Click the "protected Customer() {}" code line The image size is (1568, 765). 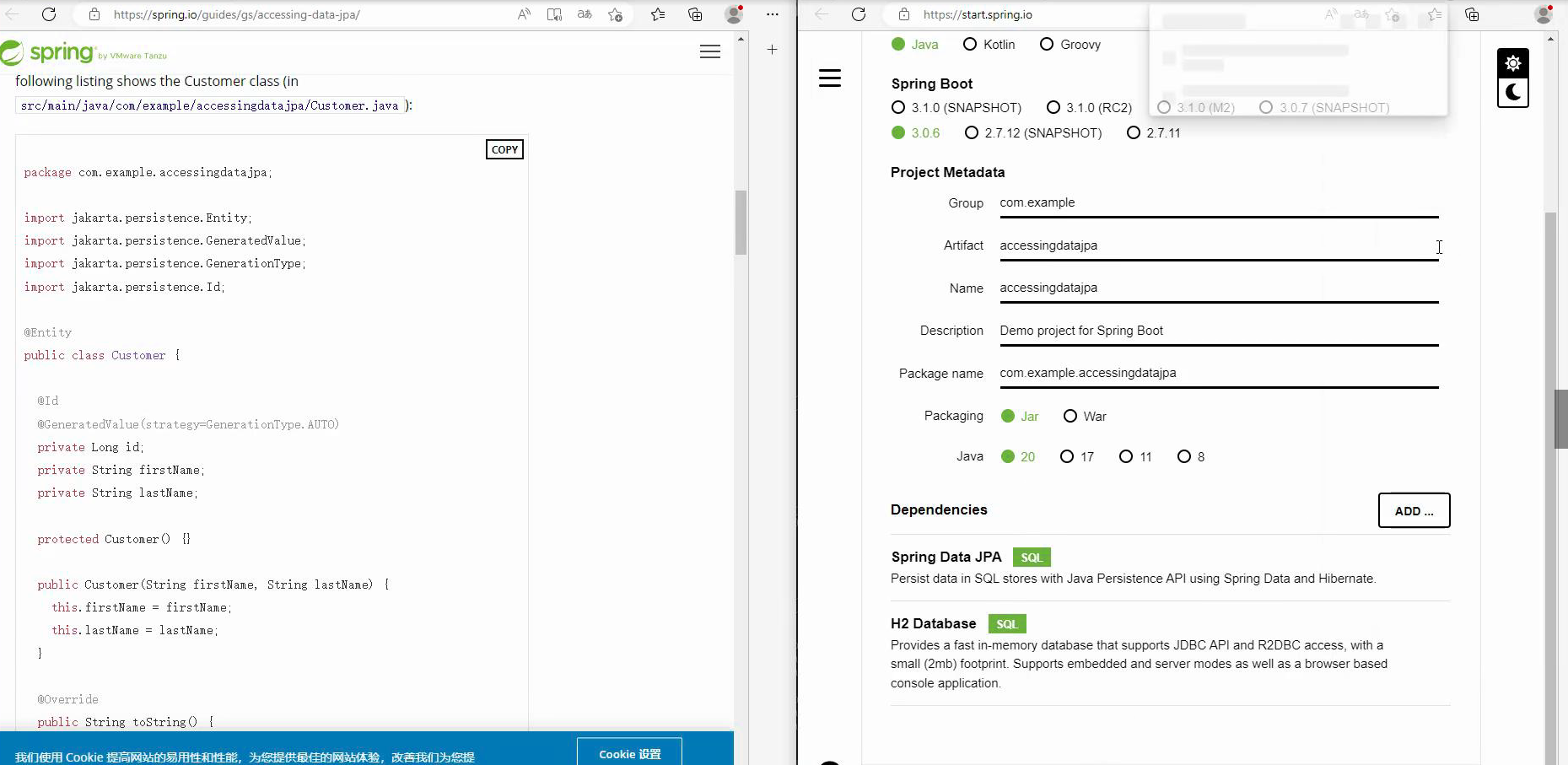click(x=114, y=539)
